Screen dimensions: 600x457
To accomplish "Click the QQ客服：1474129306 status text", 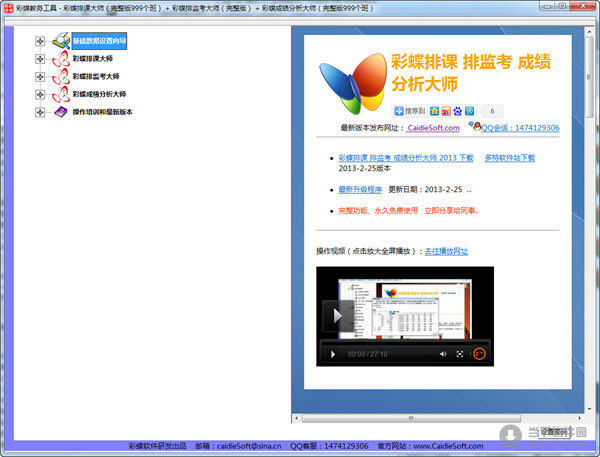I will tap(329, 446).
